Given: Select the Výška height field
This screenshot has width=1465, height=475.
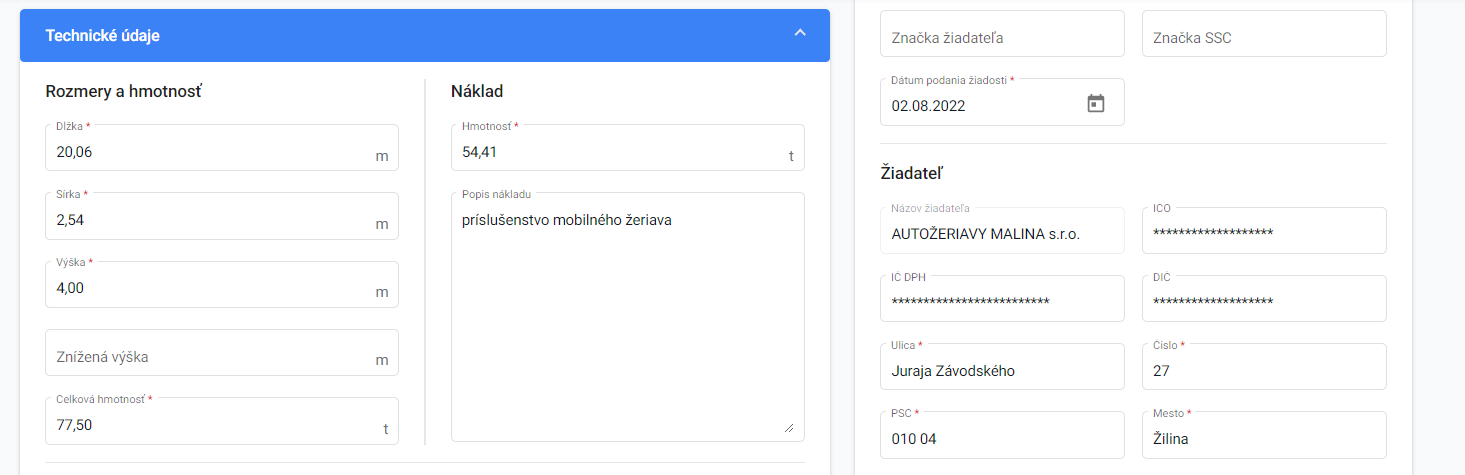Looking at the screenshot, I should (222, 285).
